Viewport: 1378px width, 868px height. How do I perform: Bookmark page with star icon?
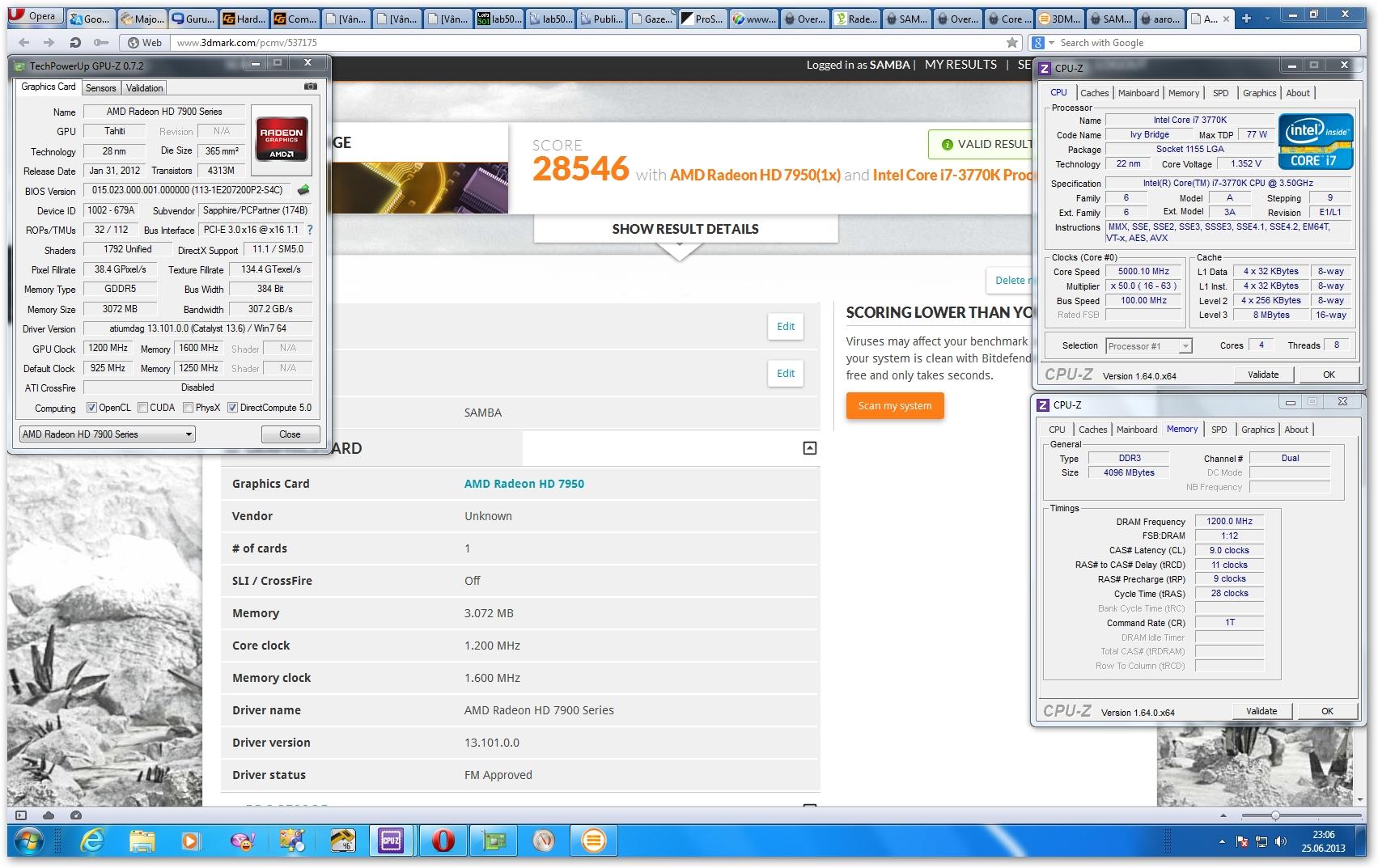tap(1013, 43)
